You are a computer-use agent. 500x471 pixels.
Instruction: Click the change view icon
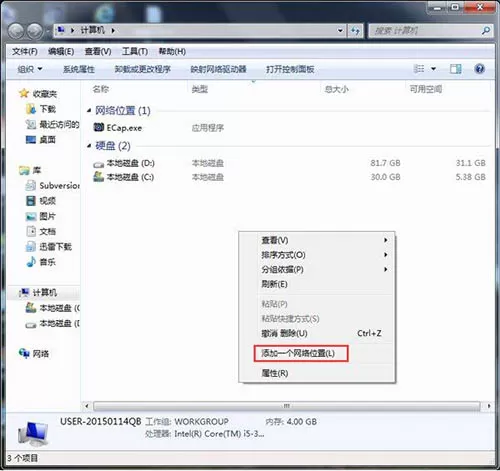(419, 69)
